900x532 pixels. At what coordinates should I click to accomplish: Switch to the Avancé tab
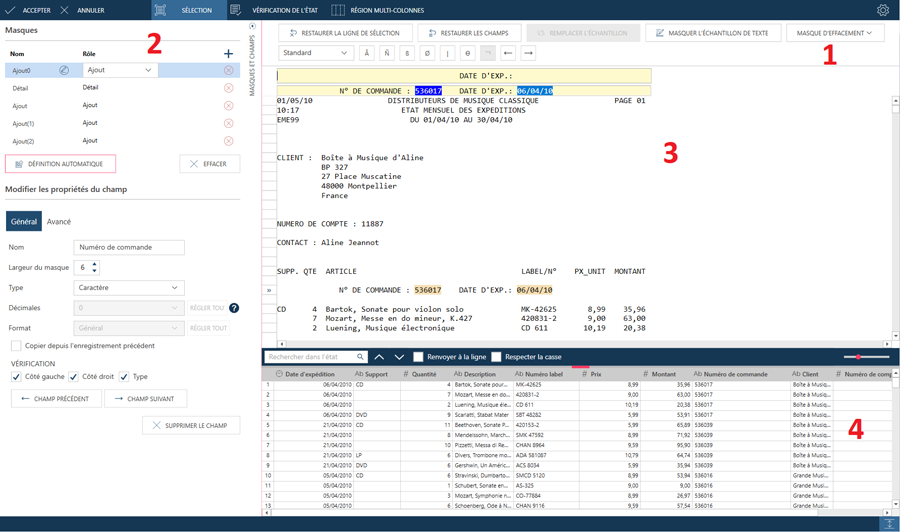click(x=59, y=222)
